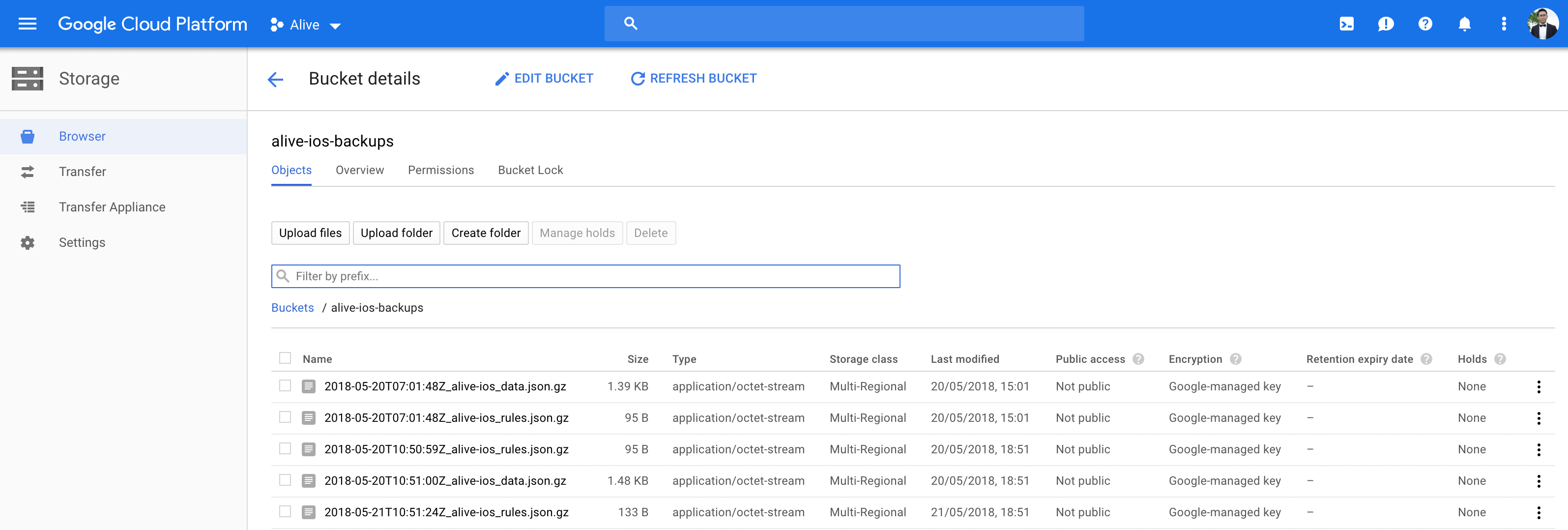Select the Transfer Appliance sidebar item
The image size is (1568, 530).
tap(112, 207)
